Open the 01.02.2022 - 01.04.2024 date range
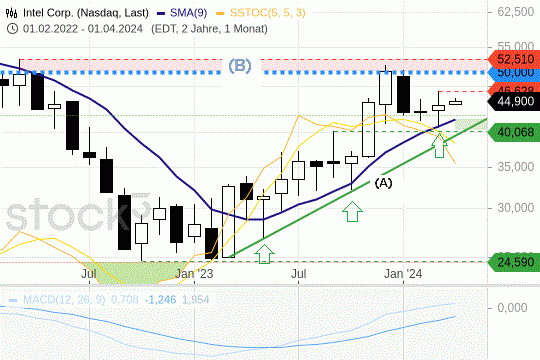 pyautogui.click(x=83, y=29)
